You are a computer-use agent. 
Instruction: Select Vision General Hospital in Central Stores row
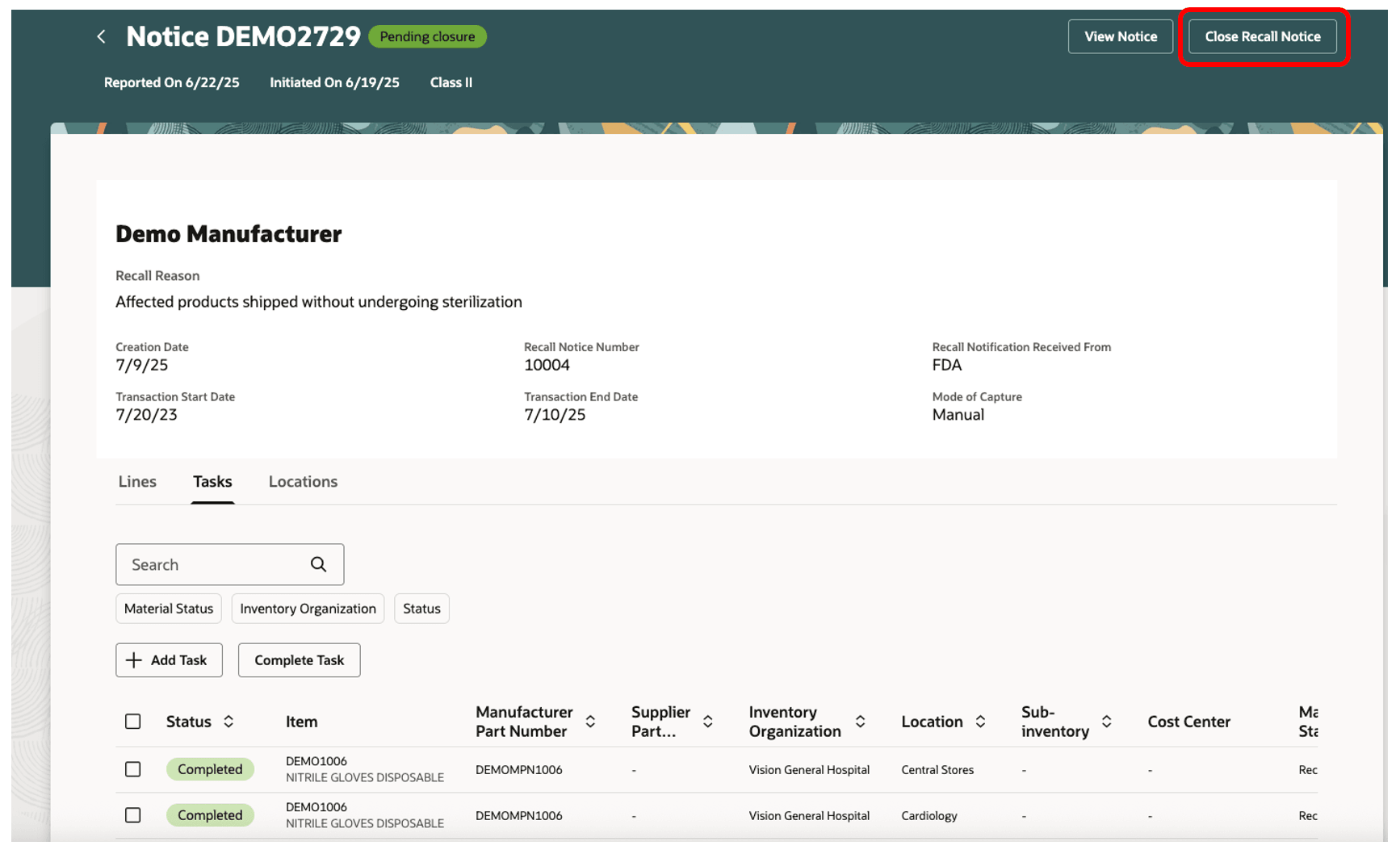(809, 770)
